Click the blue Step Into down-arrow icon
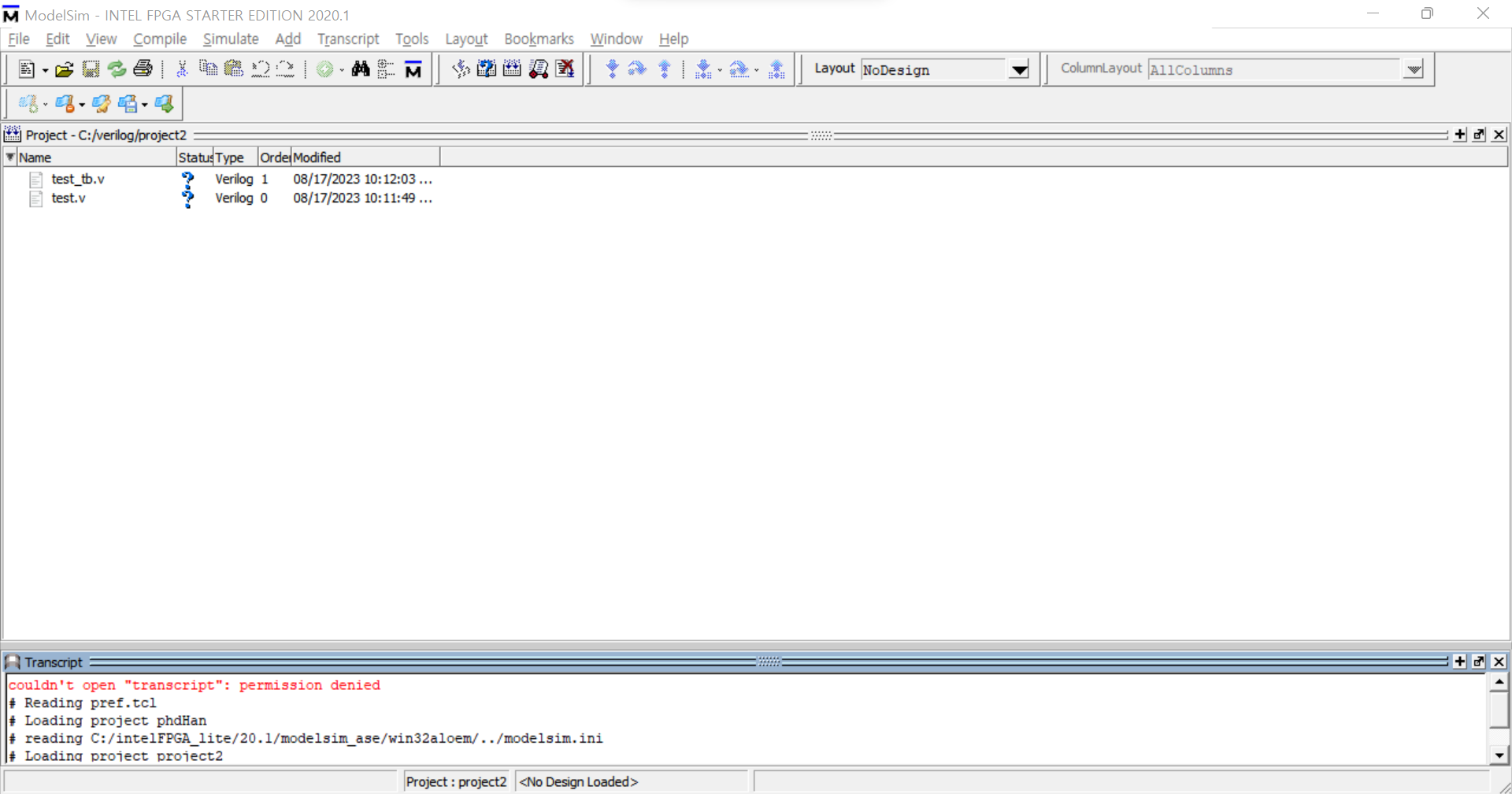Screen dimensions: 1512x794 click(x=612, y=69)
